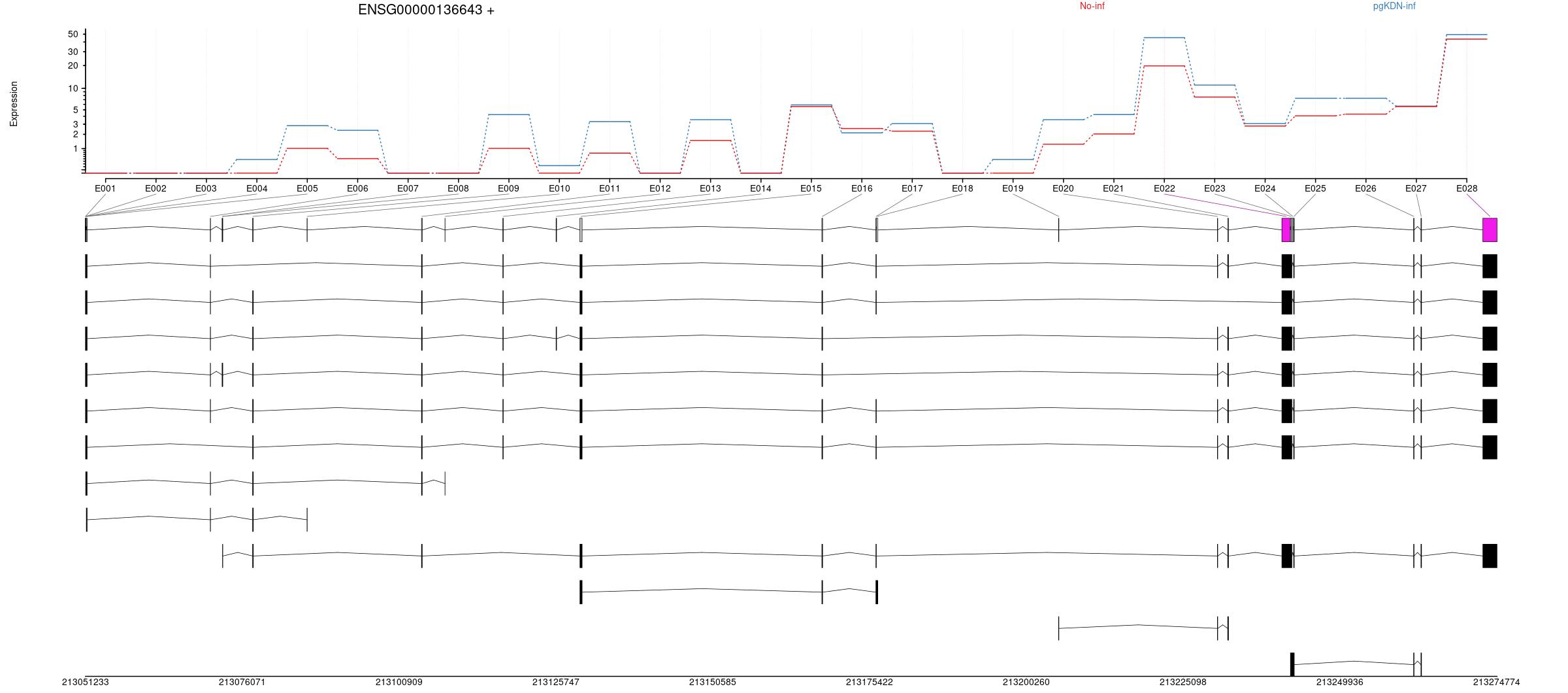The height and width of the screenshot is (693, 1568).
Task: Click genomic coordinate 213051233
Action: [86, 682]
